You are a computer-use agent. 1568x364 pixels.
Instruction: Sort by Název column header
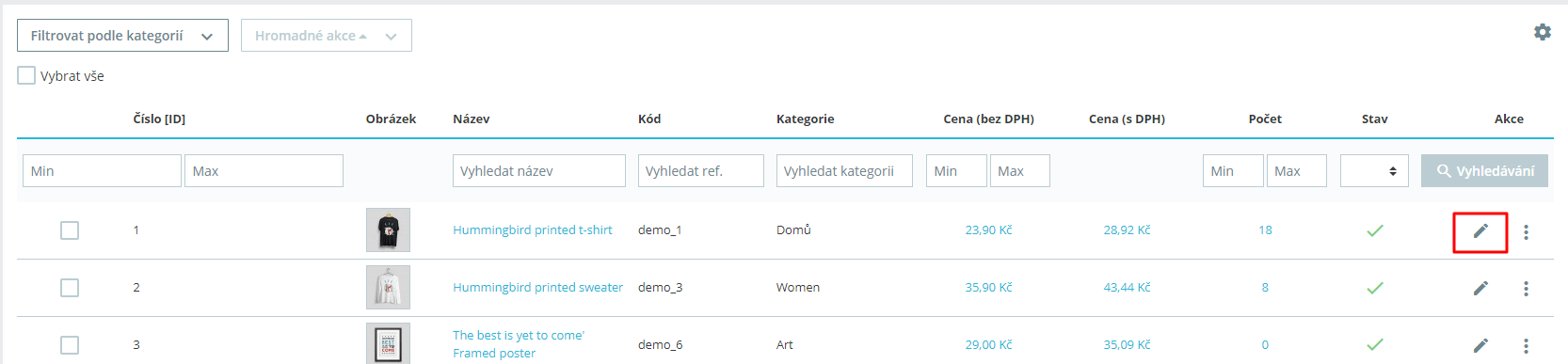472,119
